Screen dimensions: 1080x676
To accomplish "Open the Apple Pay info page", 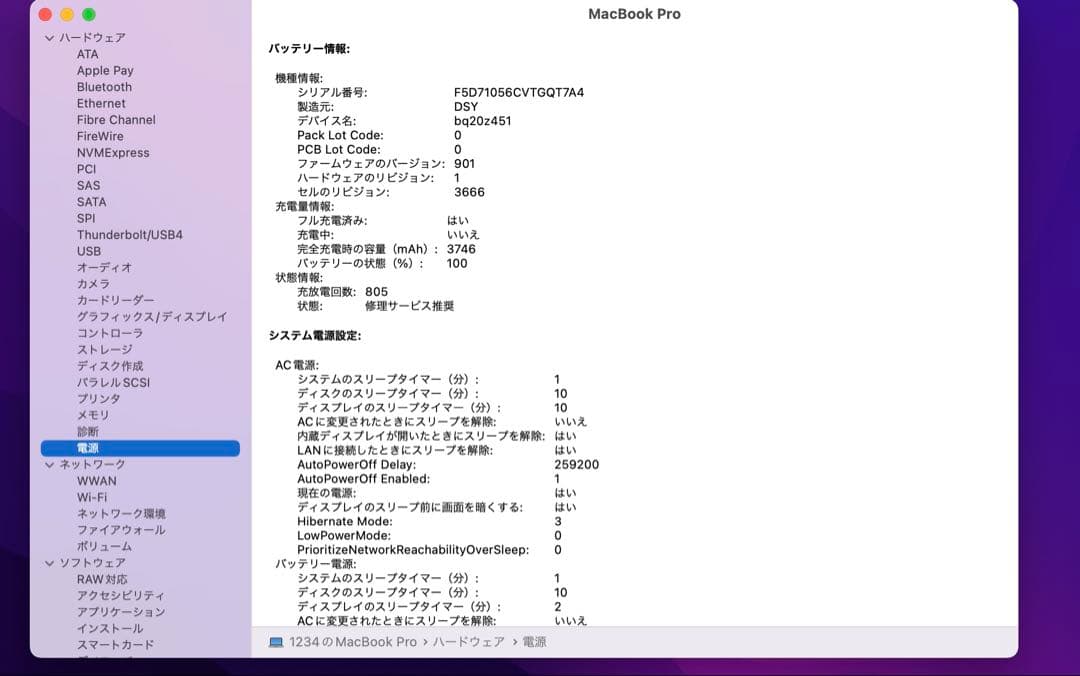I will (x=103, y=70).
